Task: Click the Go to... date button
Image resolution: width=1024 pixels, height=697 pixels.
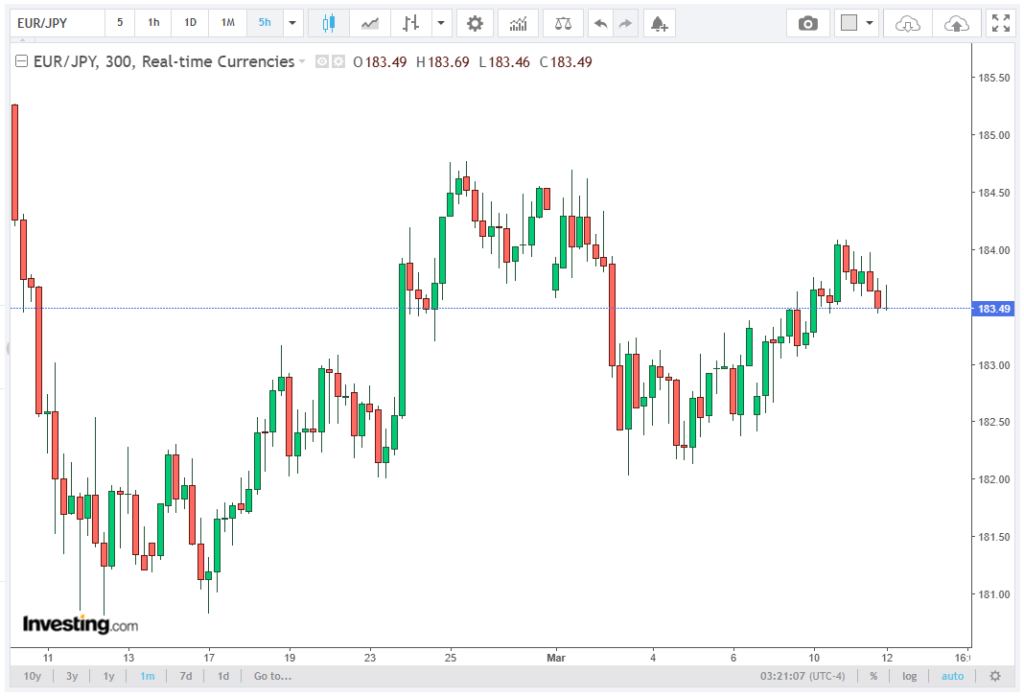Action: [272, 676]
